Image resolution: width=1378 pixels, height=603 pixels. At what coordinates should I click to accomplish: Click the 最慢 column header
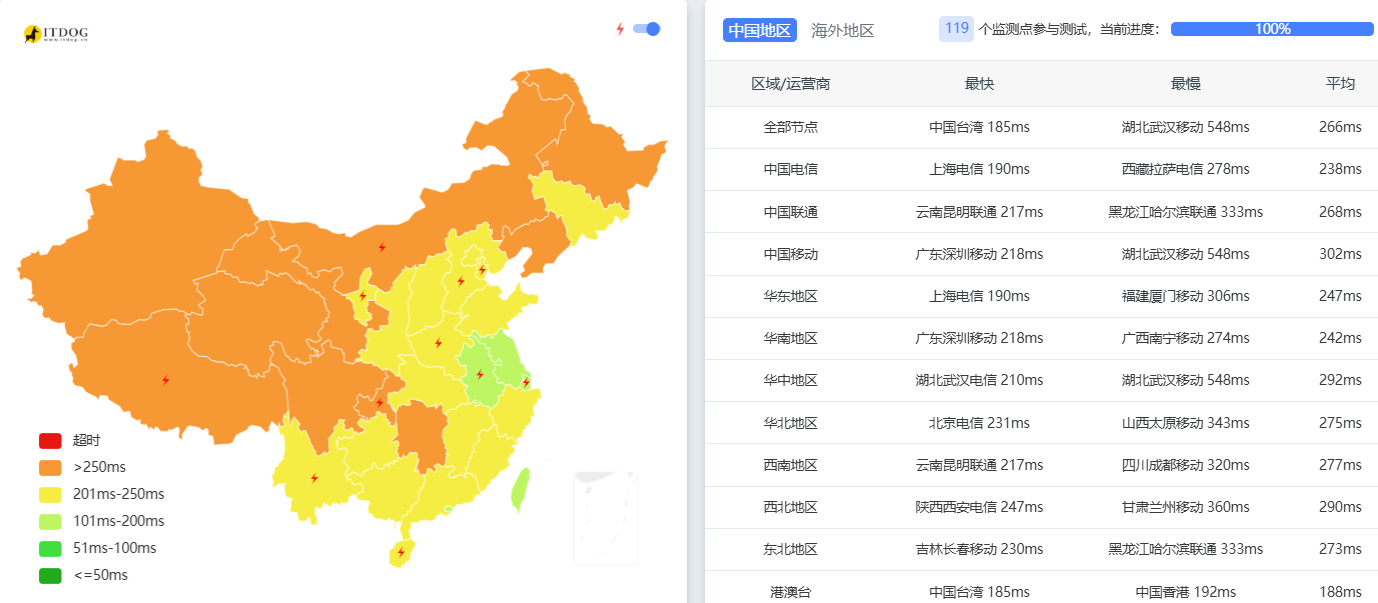[x=1186, y=84]
